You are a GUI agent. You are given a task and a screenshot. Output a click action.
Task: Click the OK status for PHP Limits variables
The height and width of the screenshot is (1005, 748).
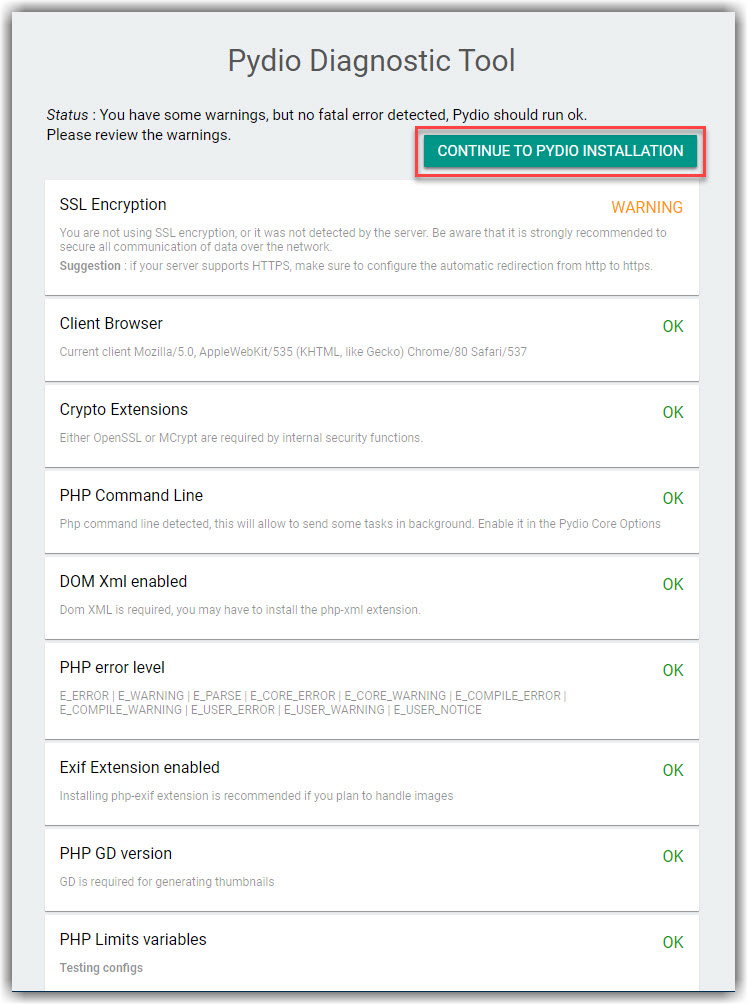pos(673,942)
